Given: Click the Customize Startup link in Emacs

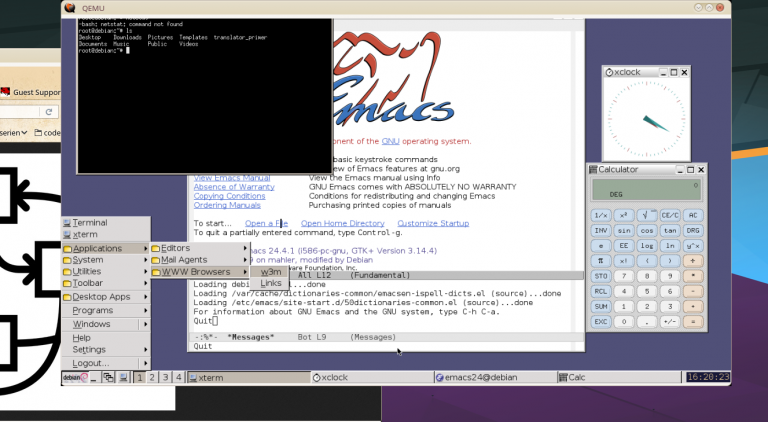Looking at the screenshot, I should [433, 223].
